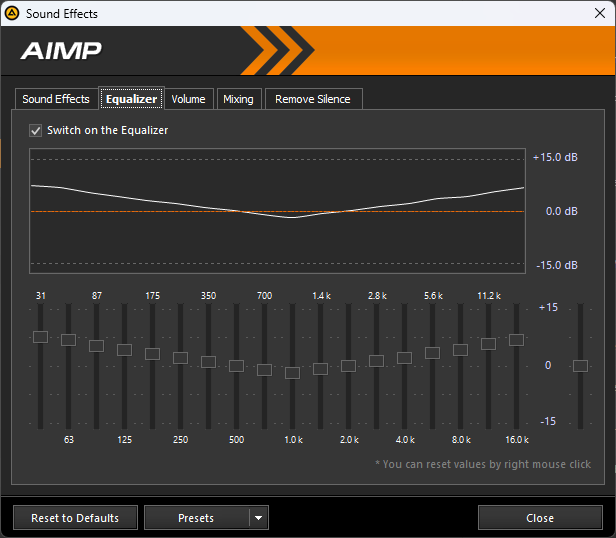Click the Presets button
Image resolution: width=616 pixels, height=538 pixels.
196,518
